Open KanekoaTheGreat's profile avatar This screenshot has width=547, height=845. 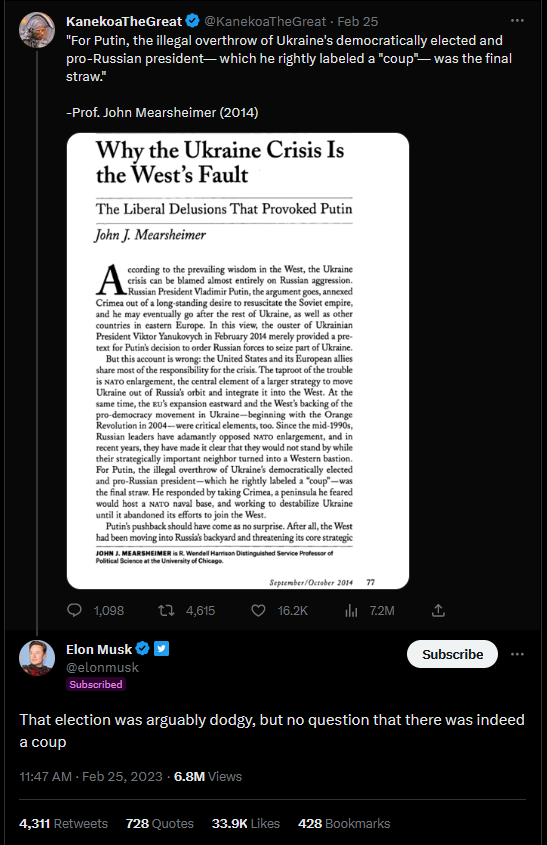coord(37,30)
